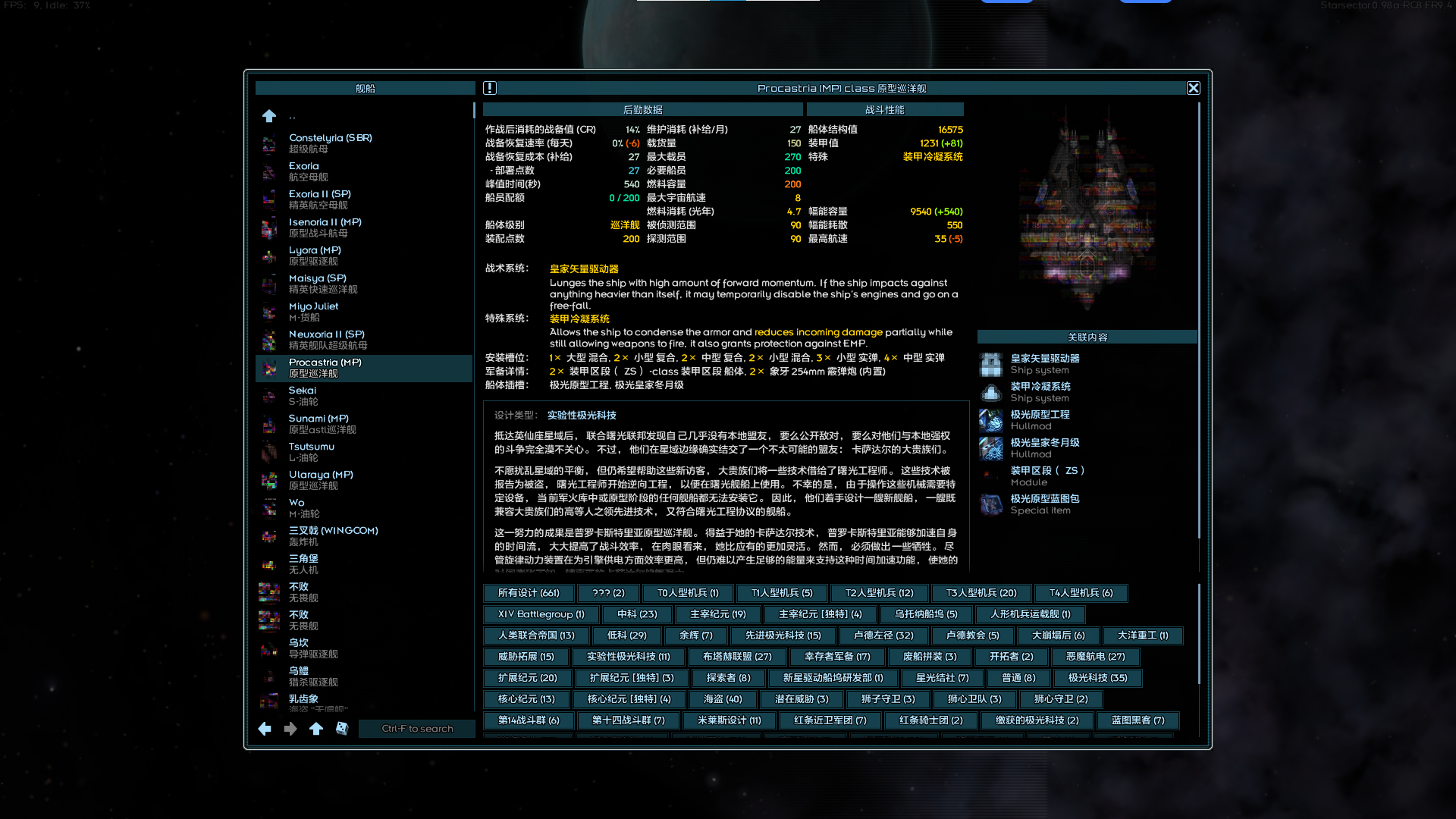The image size is (1456, 819).
Task: Open 极光皇家冬月级 hullmod icon
Action: coord(991,449)
